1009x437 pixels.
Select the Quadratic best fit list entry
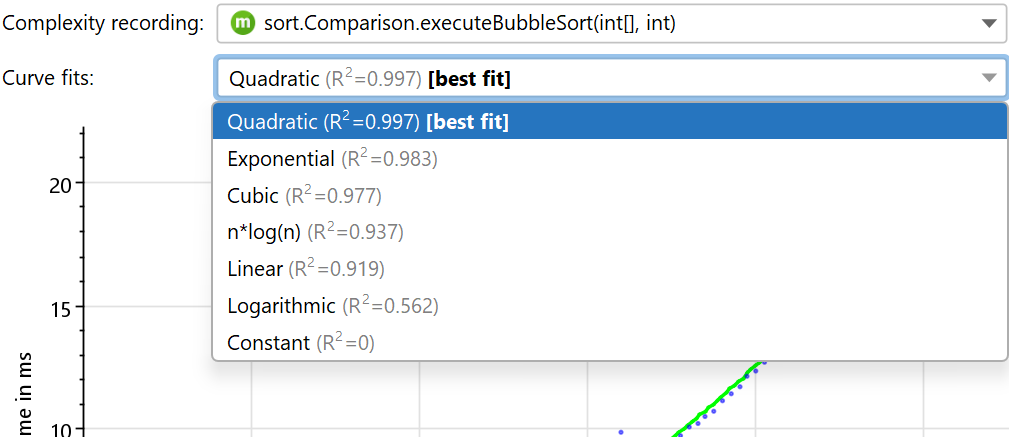click(368, 122)
